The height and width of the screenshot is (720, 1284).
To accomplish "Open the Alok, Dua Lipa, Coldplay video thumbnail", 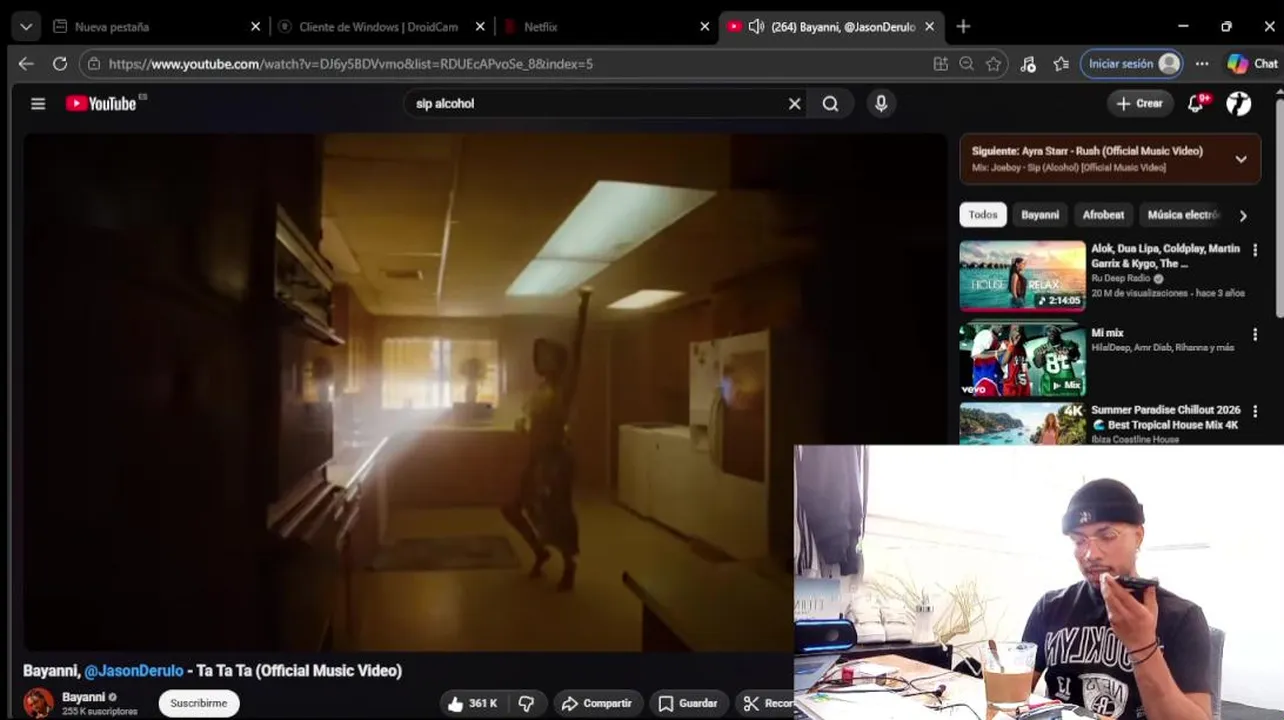I will (x=1022, y=276).
